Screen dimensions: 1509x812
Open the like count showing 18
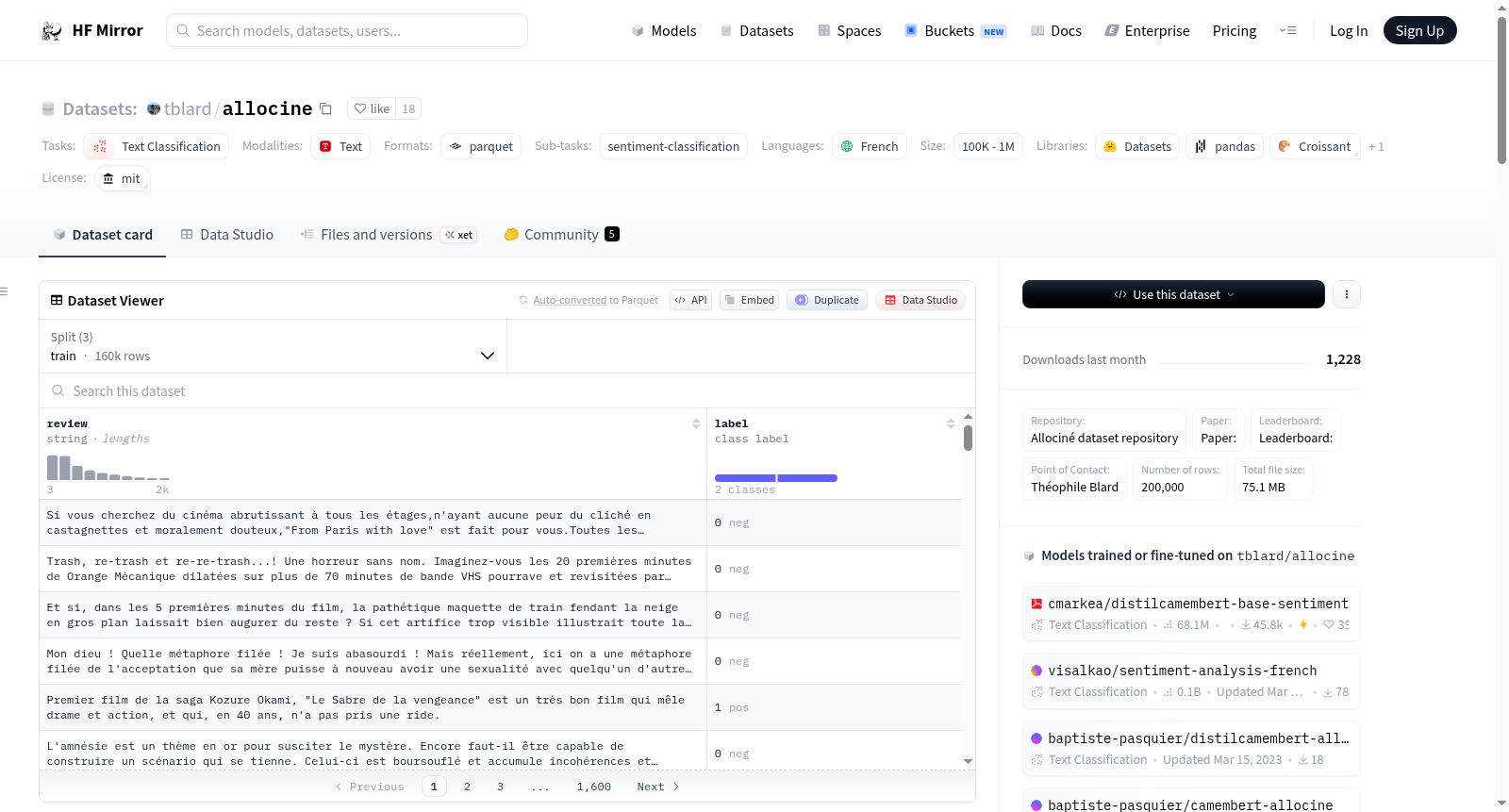pyautogui.click(x=408, y=108)
